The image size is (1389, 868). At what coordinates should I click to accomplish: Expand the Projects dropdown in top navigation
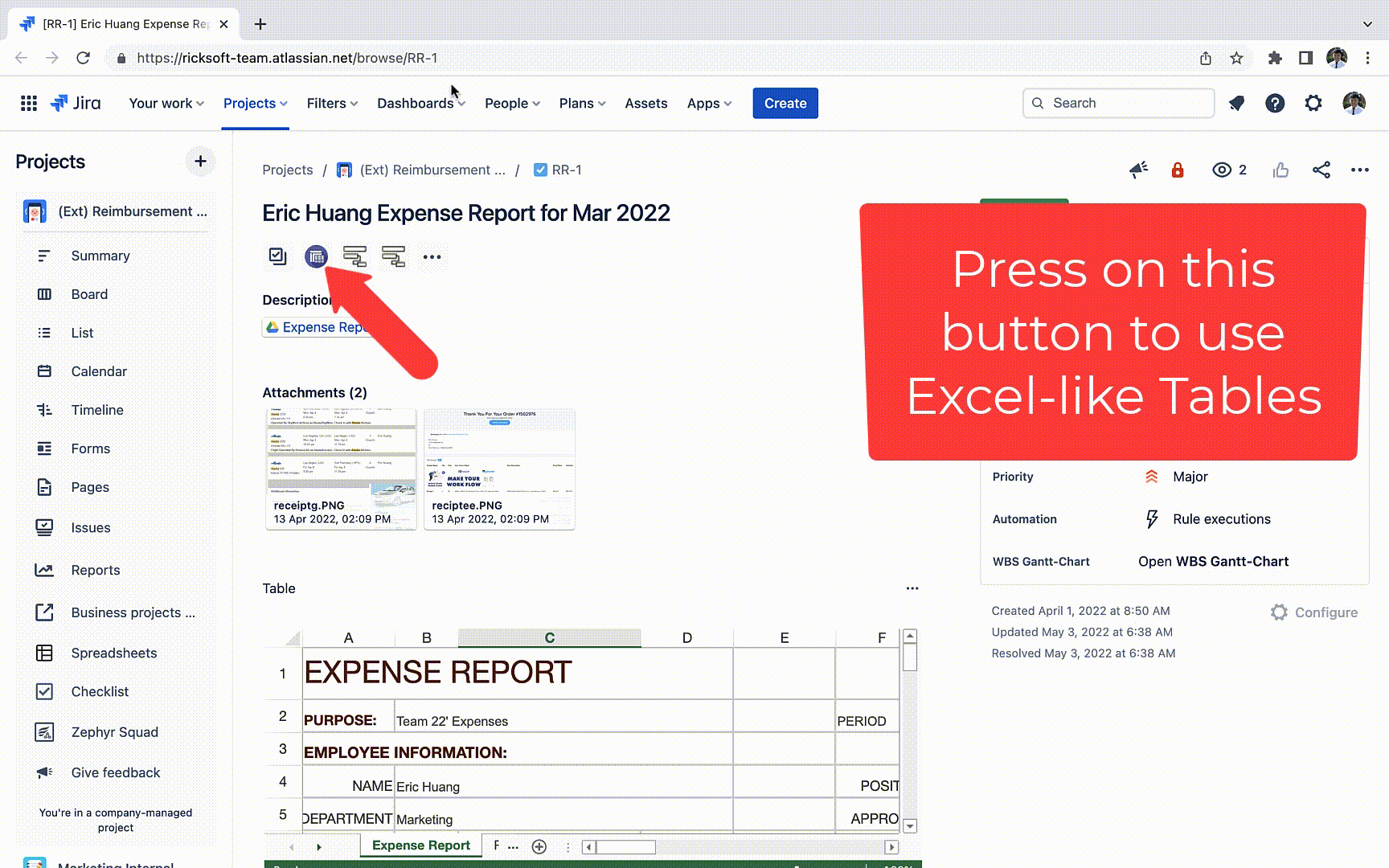point(255,103)
